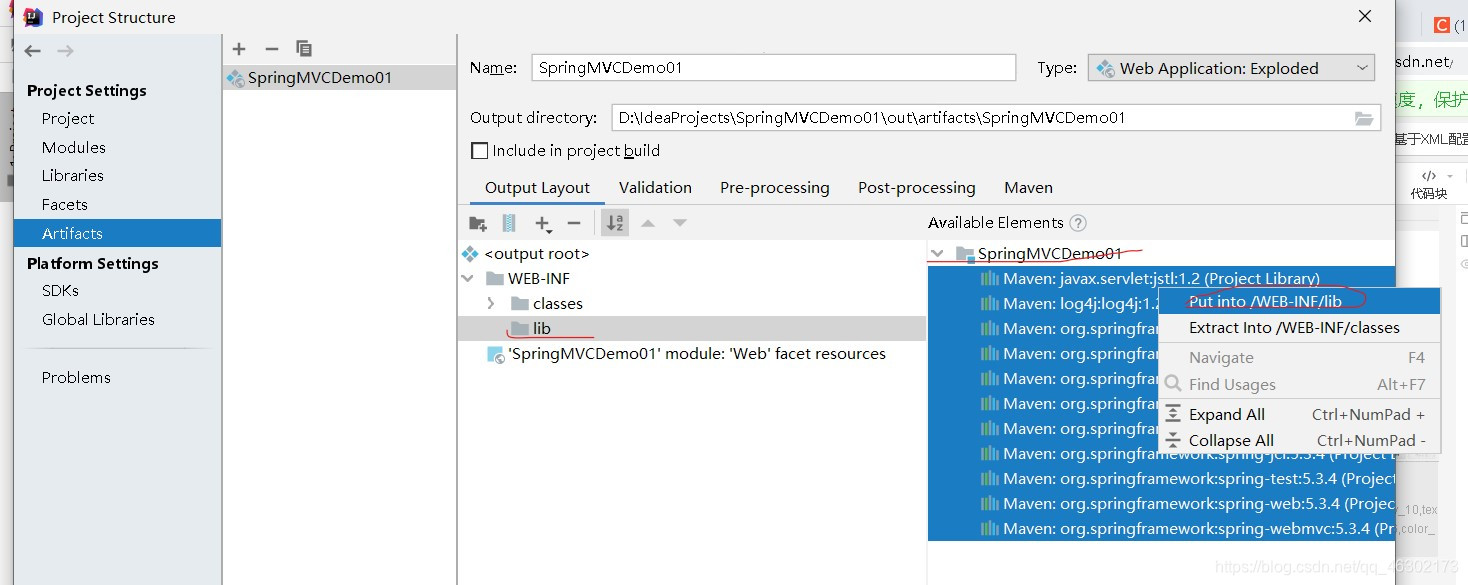Open the Add Copy Of plus menu
1468x585 pixels.
(543, 224)
